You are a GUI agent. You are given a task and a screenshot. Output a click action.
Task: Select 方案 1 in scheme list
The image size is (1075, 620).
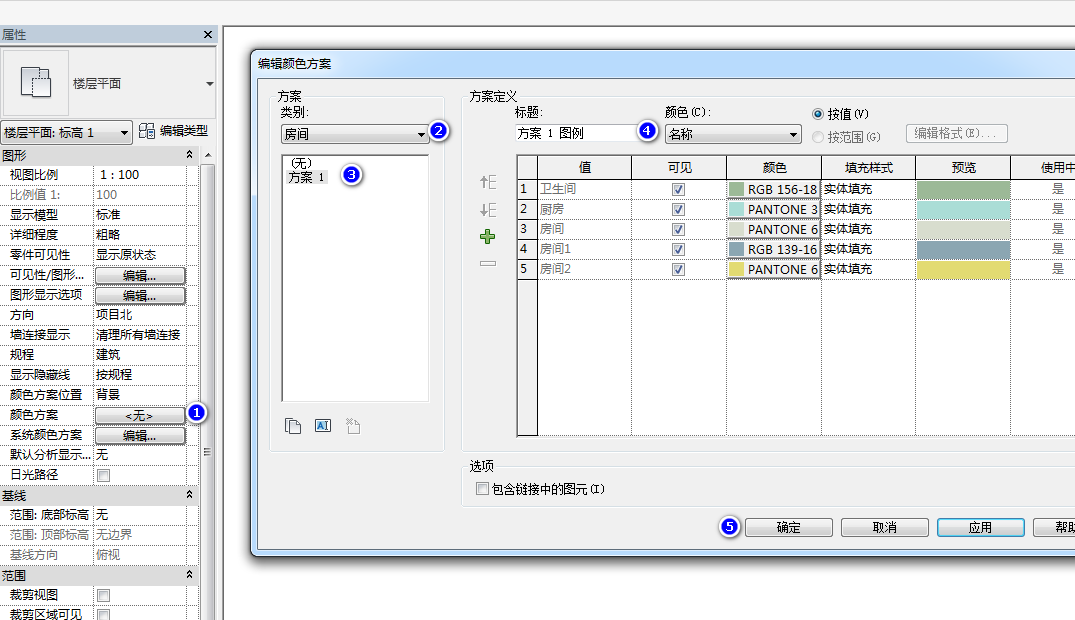[306, 177]
